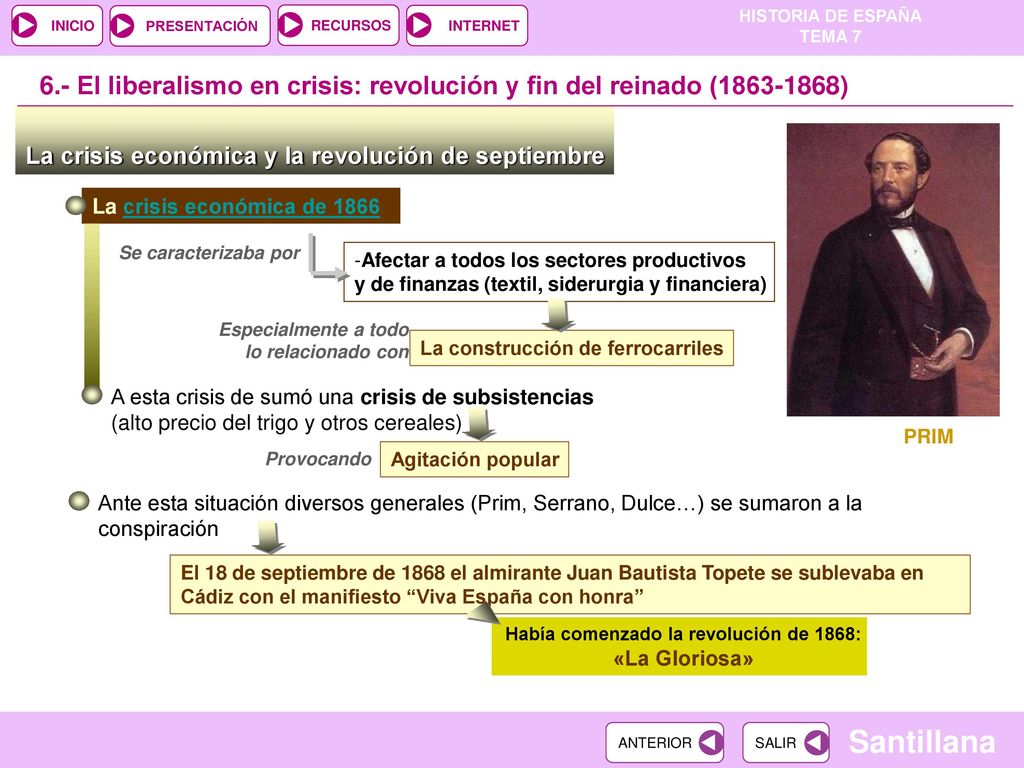The image size is (1024, 768).
Task: Click the 'Especialmente a todo' caption
Action: coord(314,329)
